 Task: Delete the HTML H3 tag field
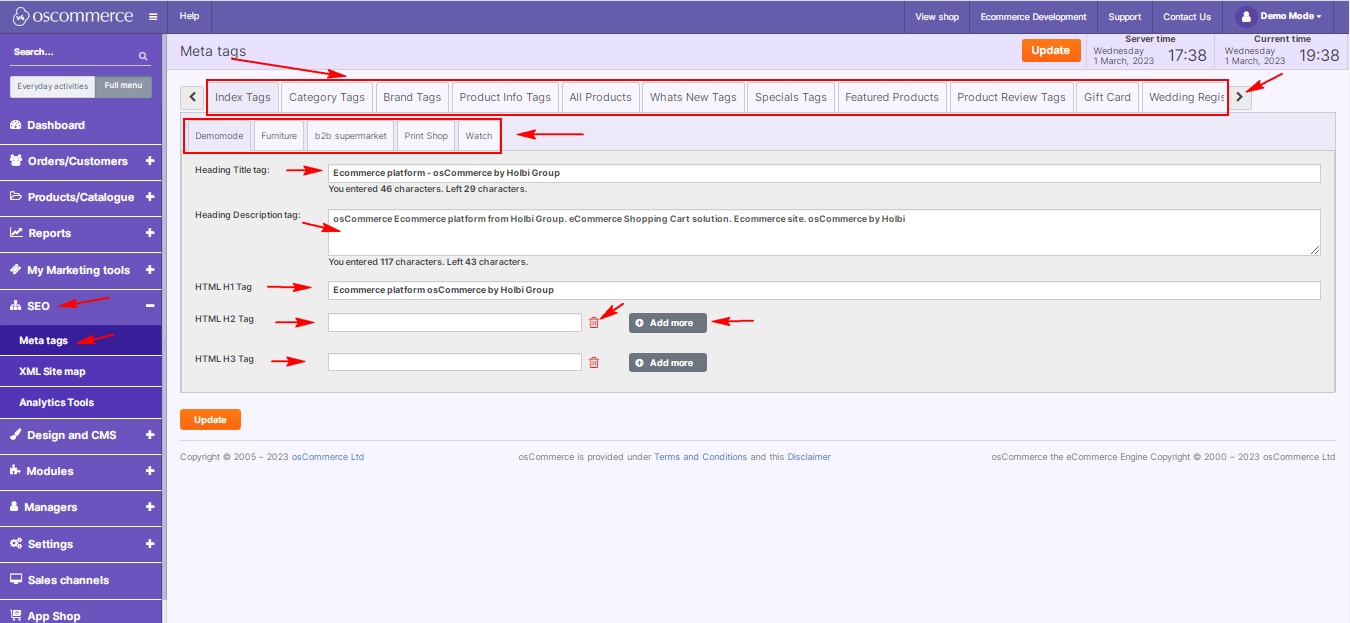coord(594,362)
